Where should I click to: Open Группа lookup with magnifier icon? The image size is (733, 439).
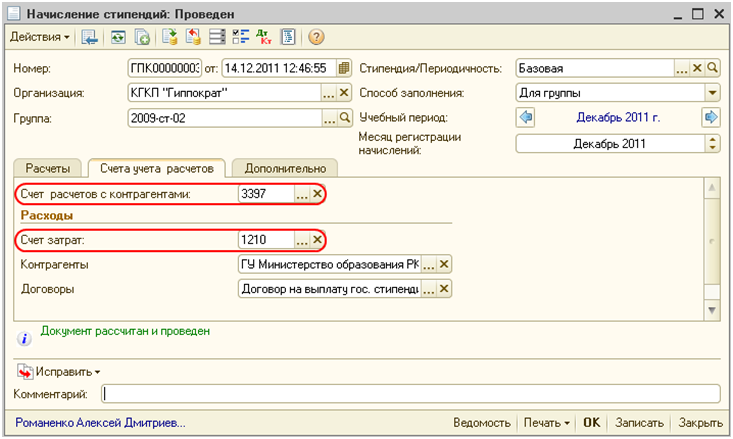[x=344, y=118]
